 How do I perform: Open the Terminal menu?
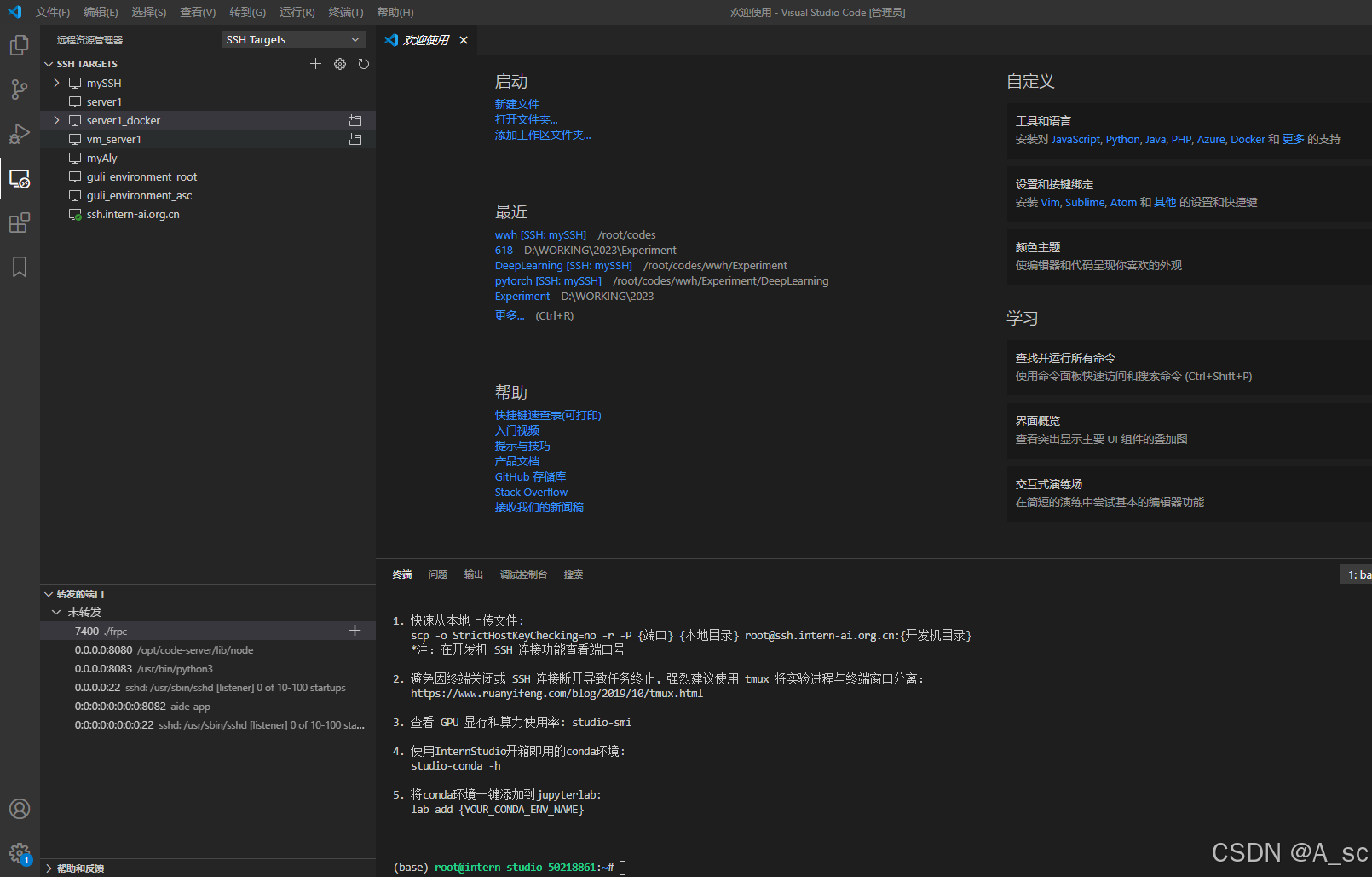point(346,12)
